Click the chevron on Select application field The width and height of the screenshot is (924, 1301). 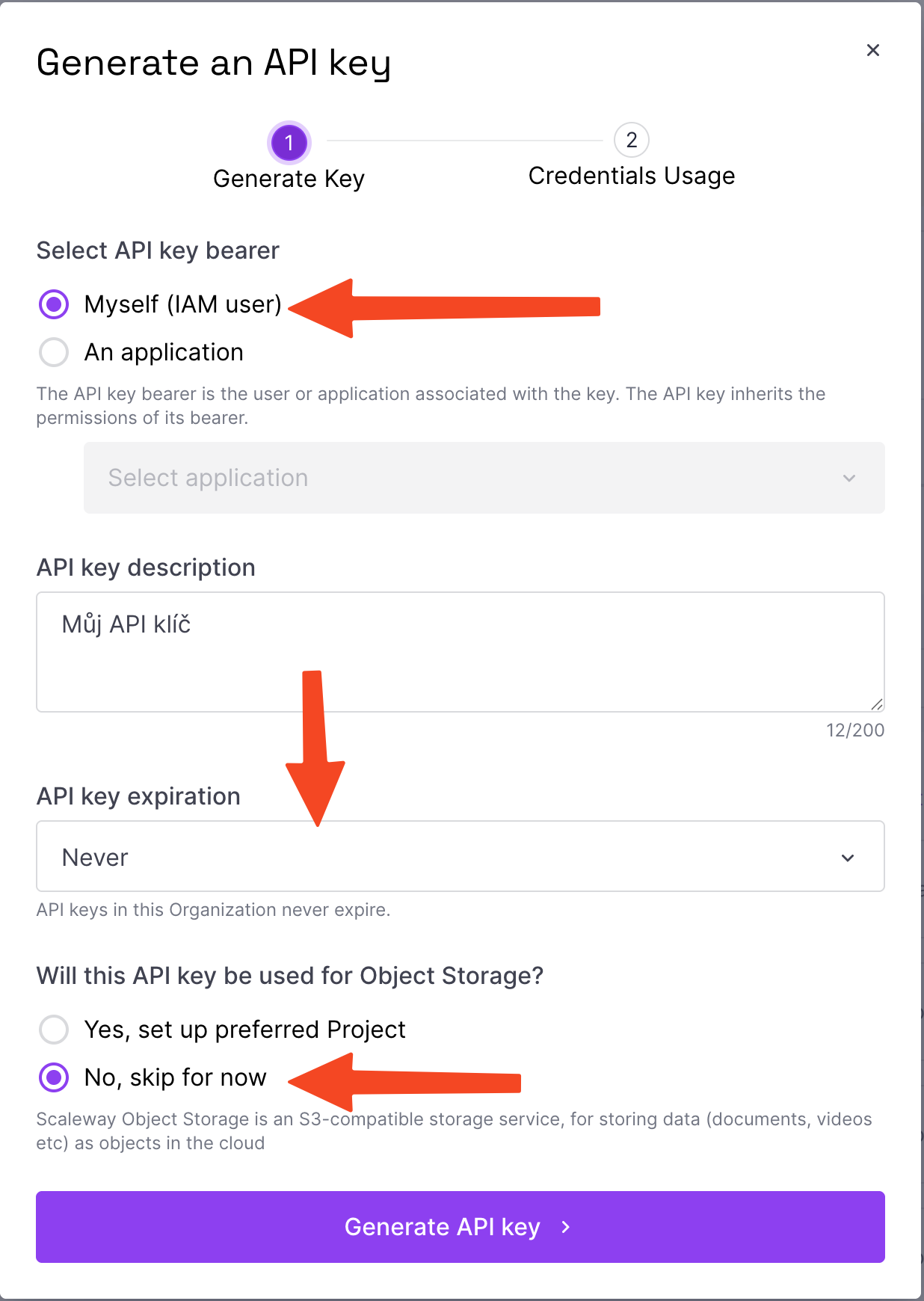(849, 478)
